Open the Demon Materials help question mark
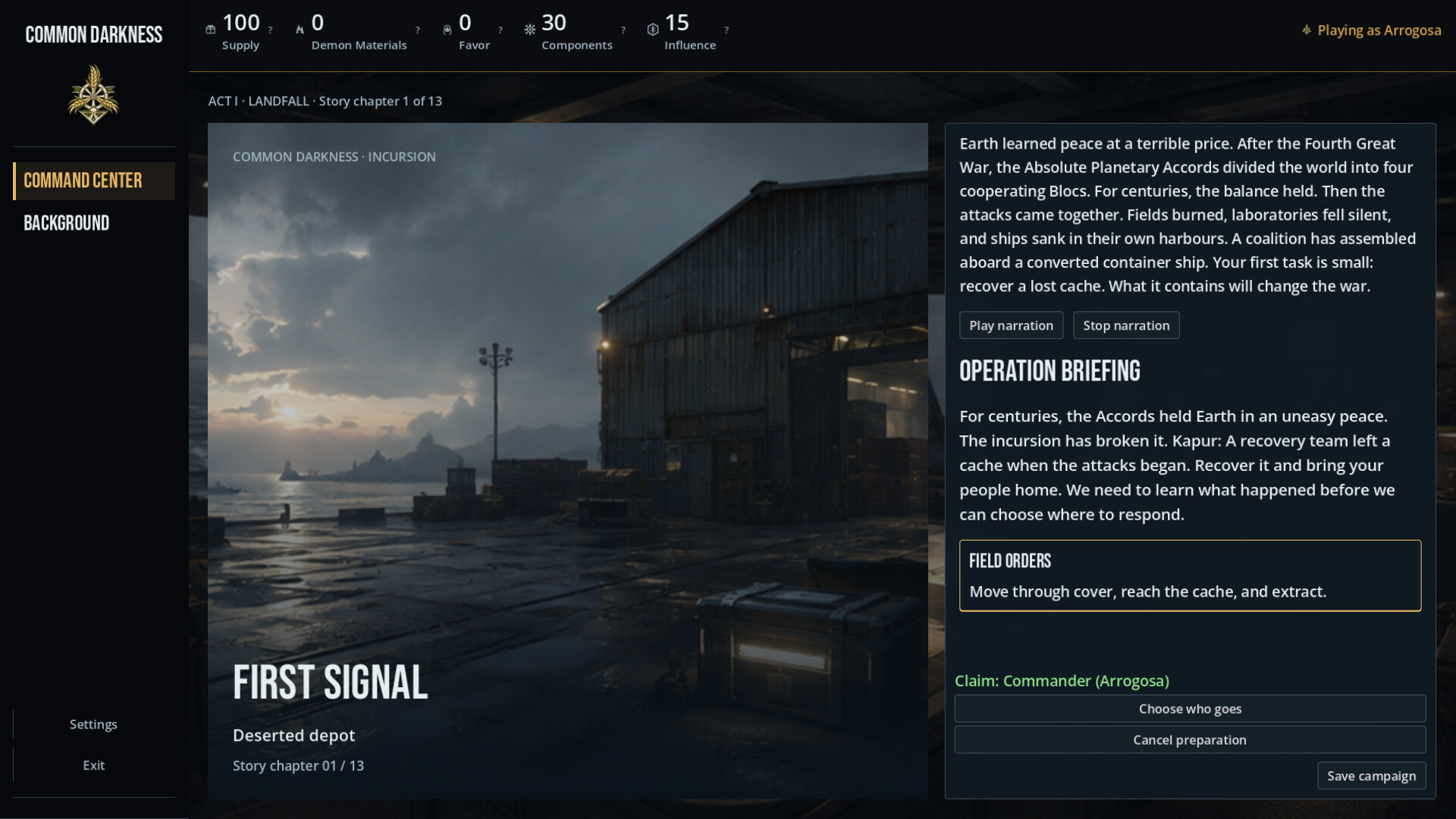 418,30
